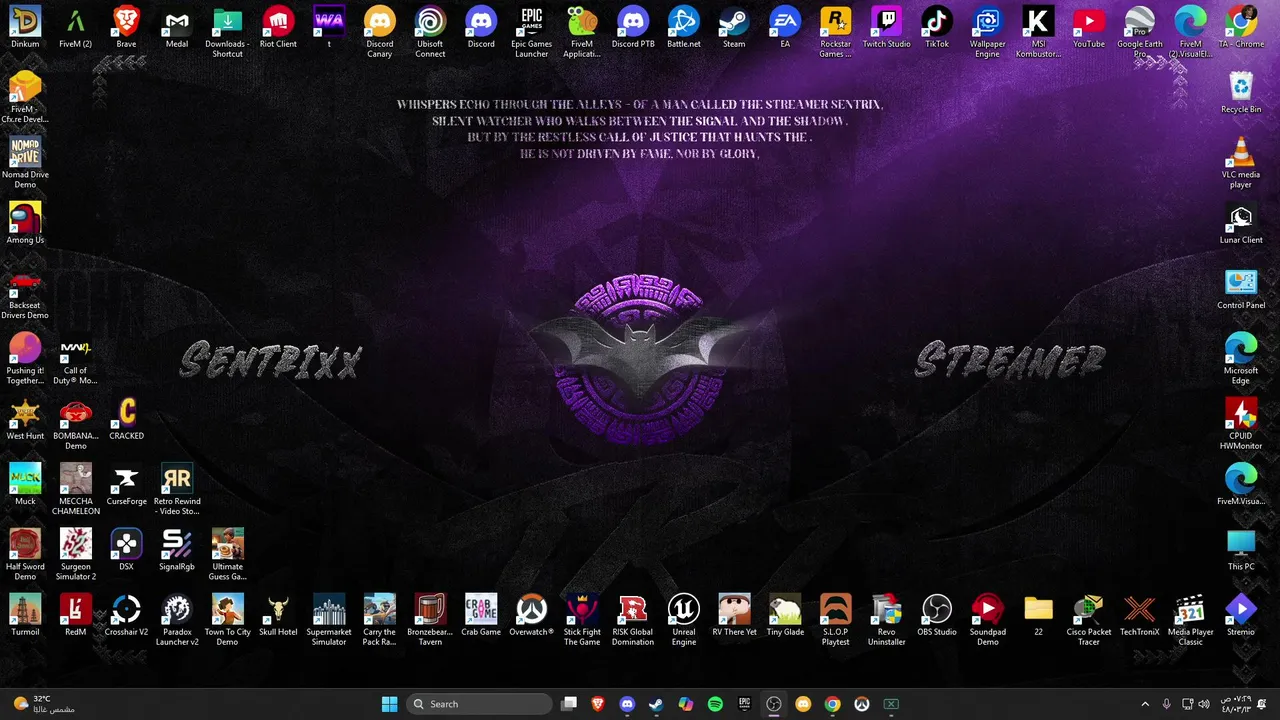This screenshot has width=1280, height=720.
Task: Switch to Spotify in the taskbar
Action: tap(715, 704)
